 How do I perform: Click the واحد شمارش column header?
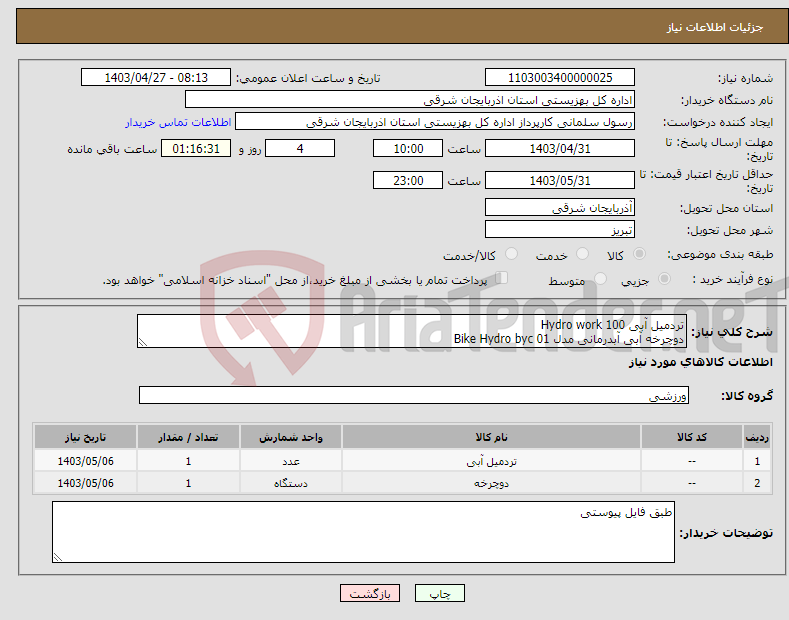point(291,437)
